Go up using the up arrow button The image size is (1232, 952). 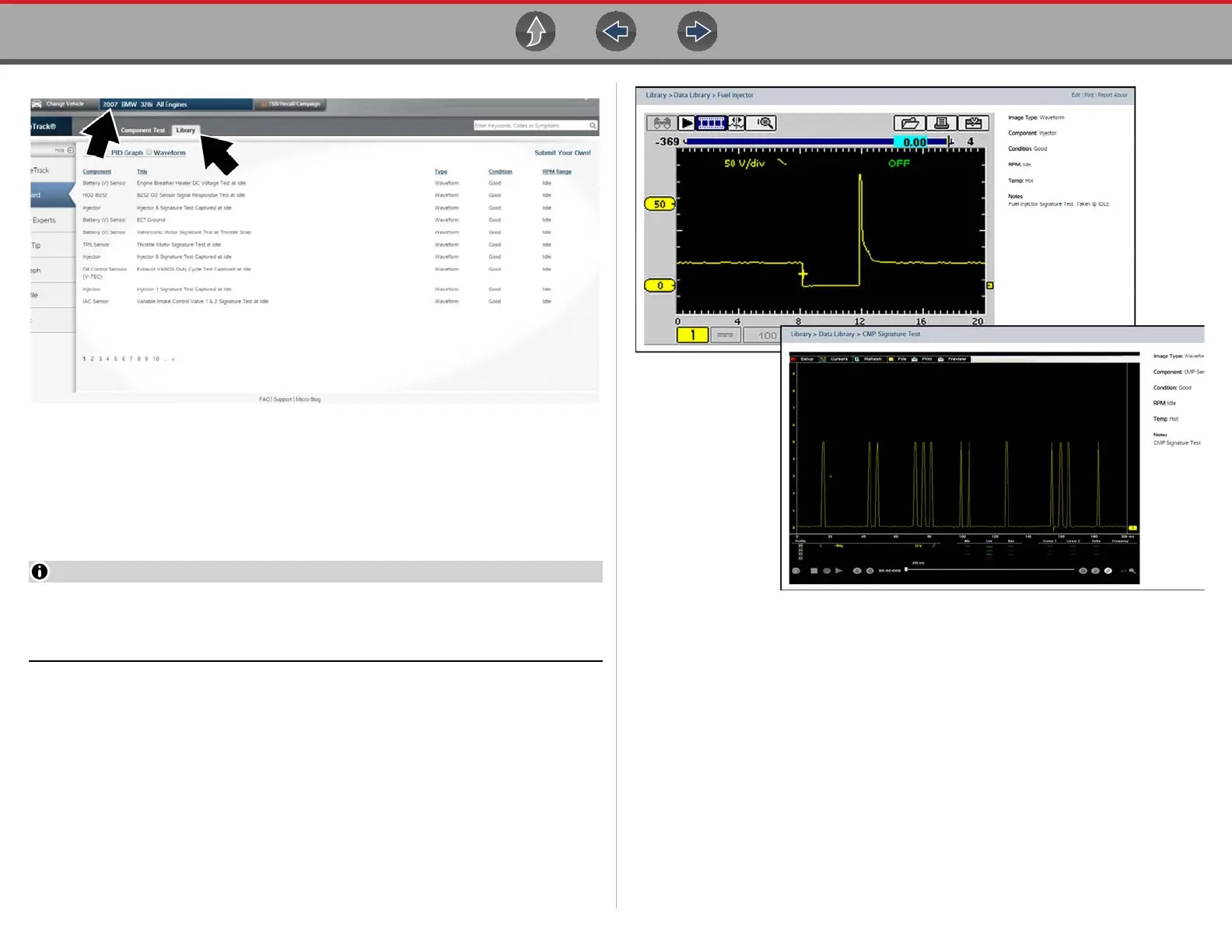(535, 32)
